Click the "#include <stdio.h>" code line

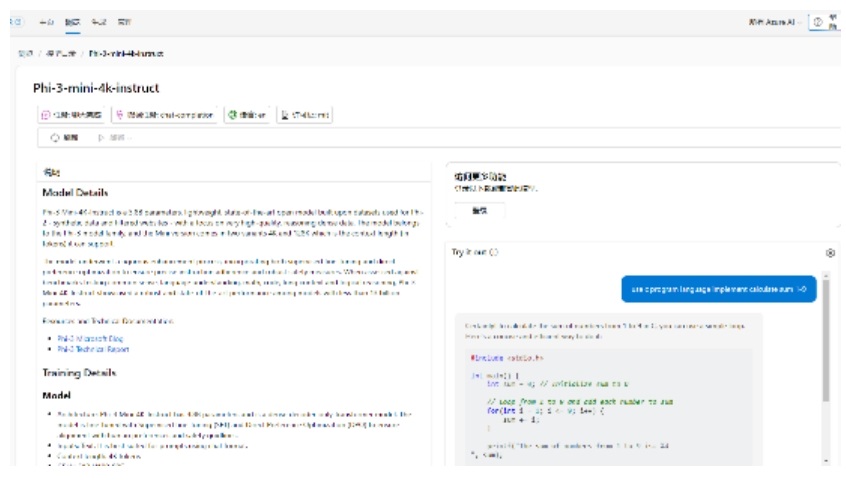[x=507, y=358]
